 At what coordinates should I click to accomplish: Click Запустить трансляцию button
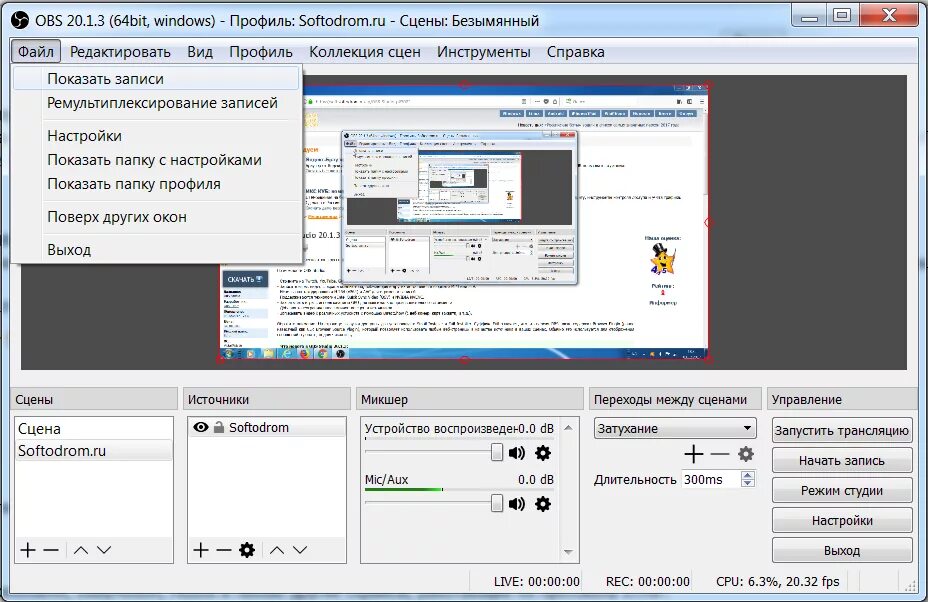click(842, 430)
